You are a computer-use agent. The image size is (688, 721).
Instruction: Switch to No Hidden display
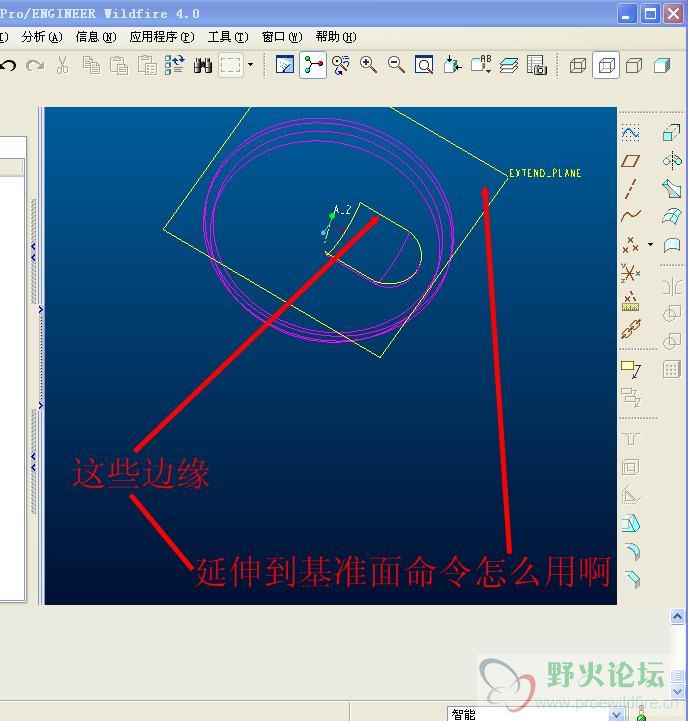point(634,65)
